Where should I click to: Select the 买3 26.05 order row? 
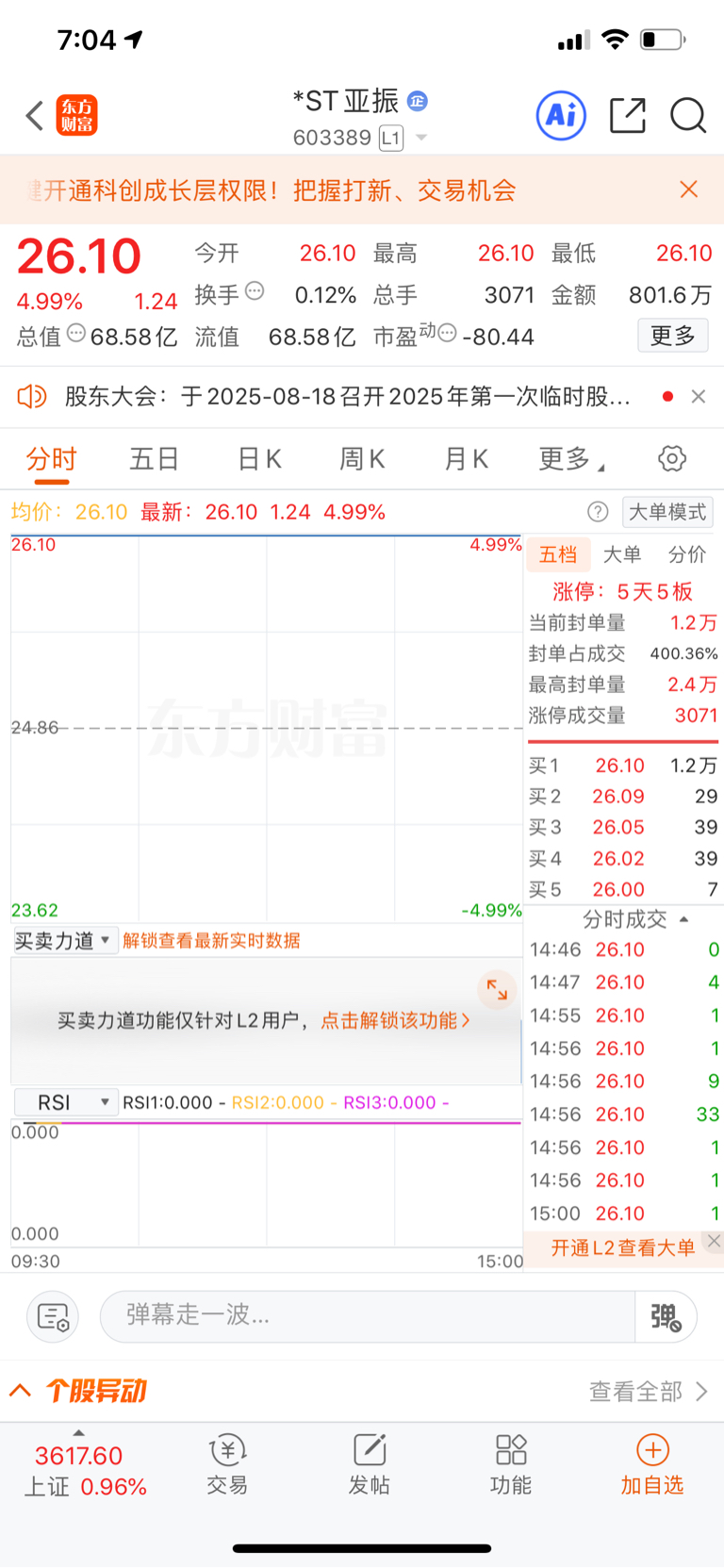pyautogui.click(x=623, y=828)
